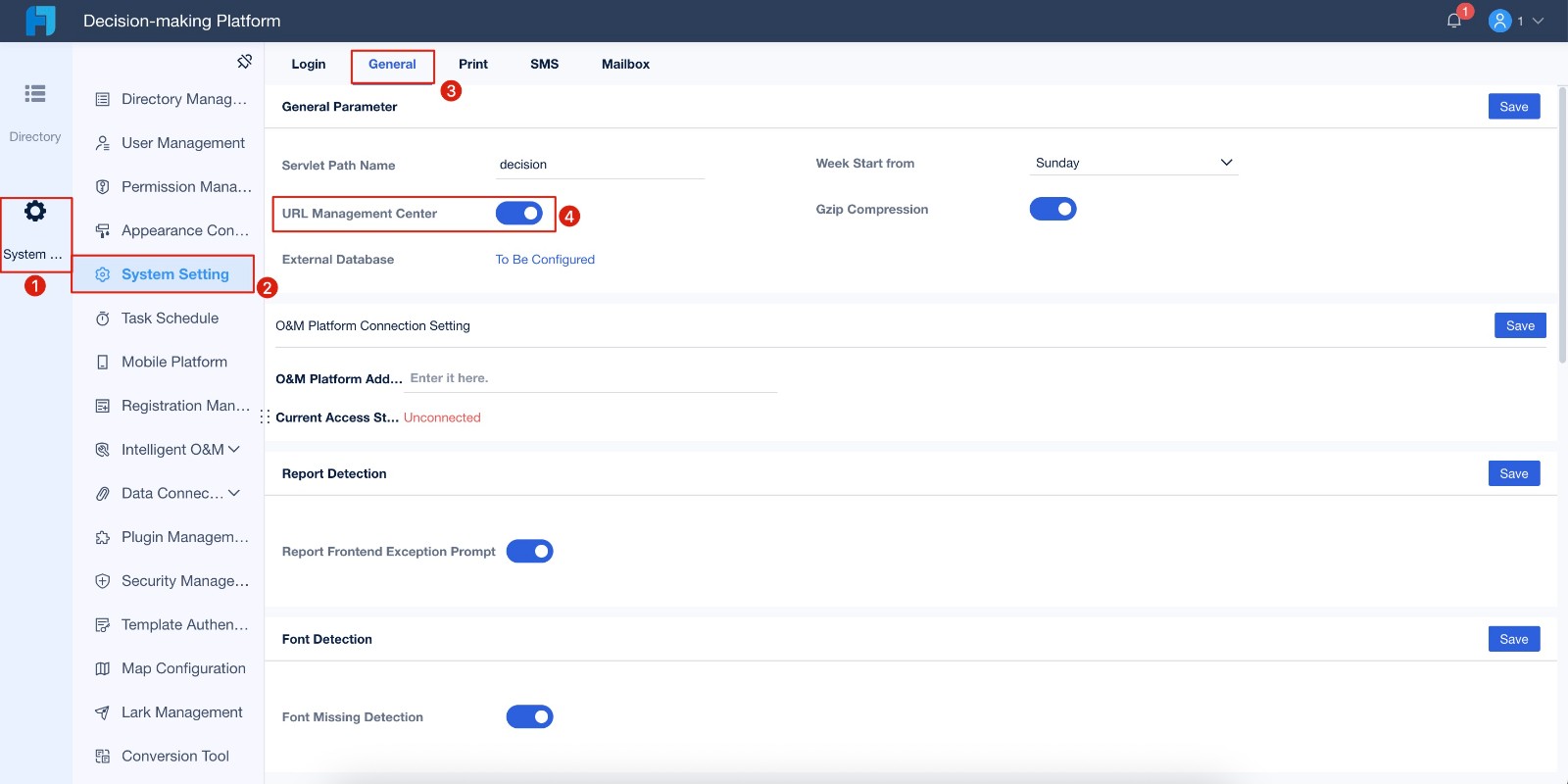Click the Servlet Path Name input field

pos(601,165)
